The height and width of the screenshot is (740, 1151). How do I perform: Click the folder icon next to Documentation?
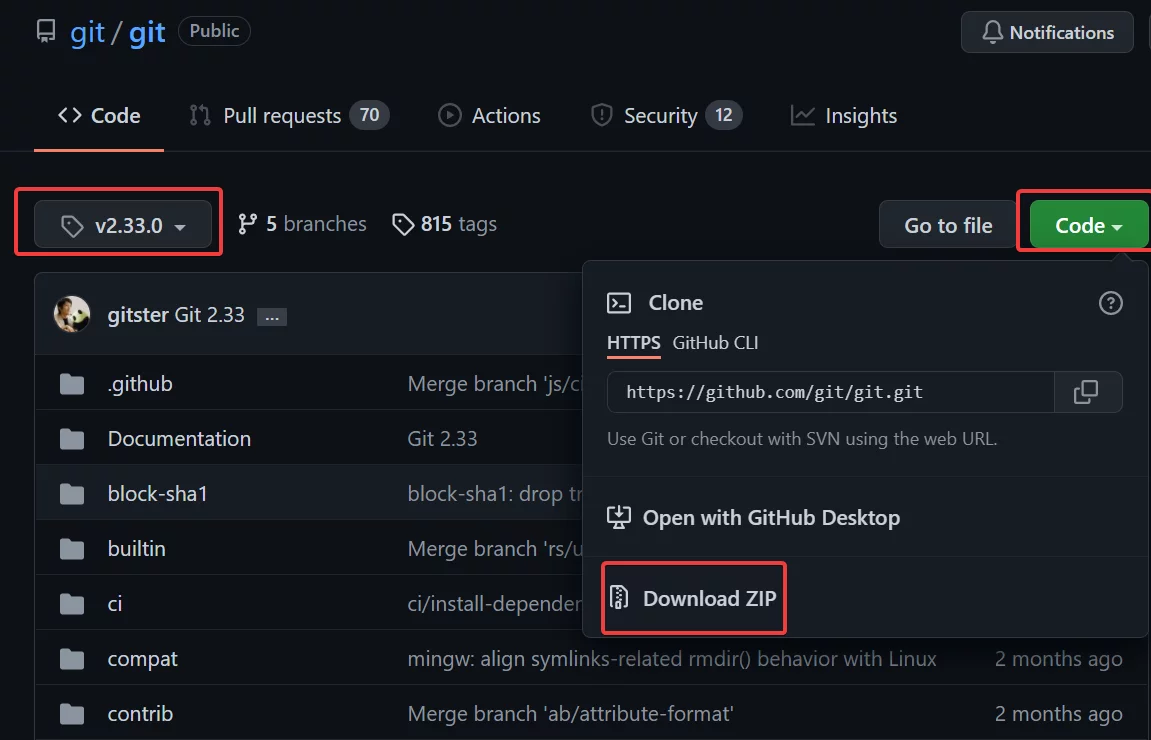(72, 439)
